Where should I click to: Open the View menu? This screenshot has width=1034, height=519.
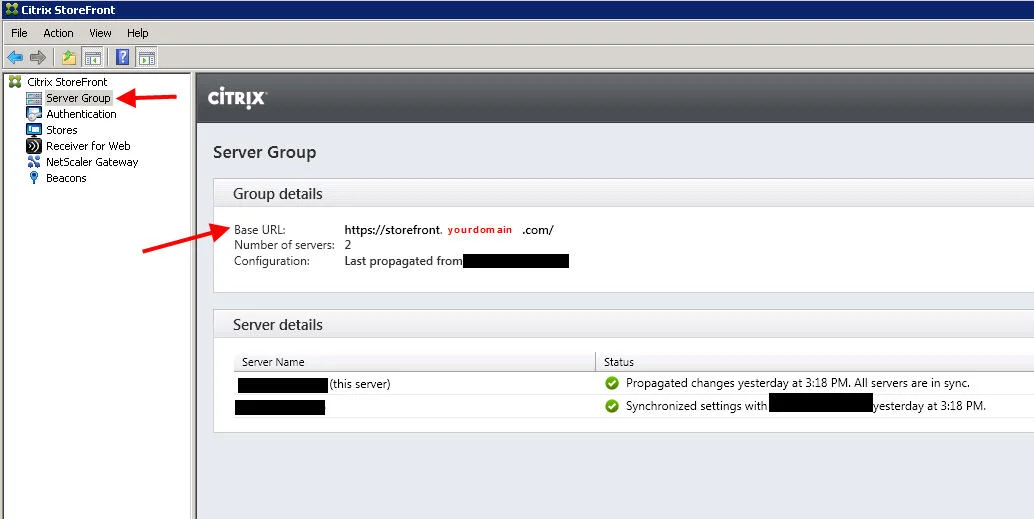tap(100, 33)
